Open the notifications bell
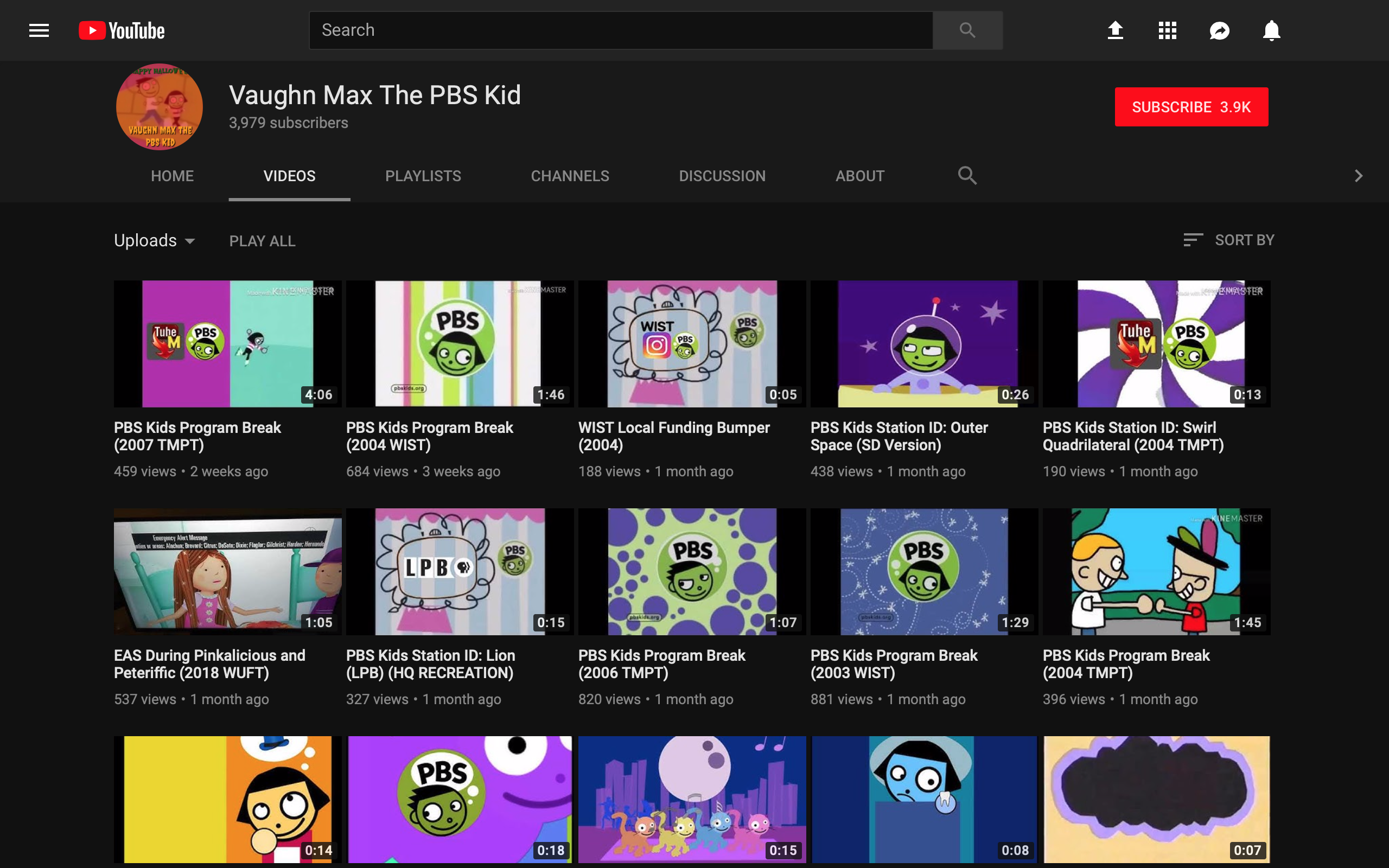Image resolution: width=1389 pixels, height=868 pixels. point(1271,30)
